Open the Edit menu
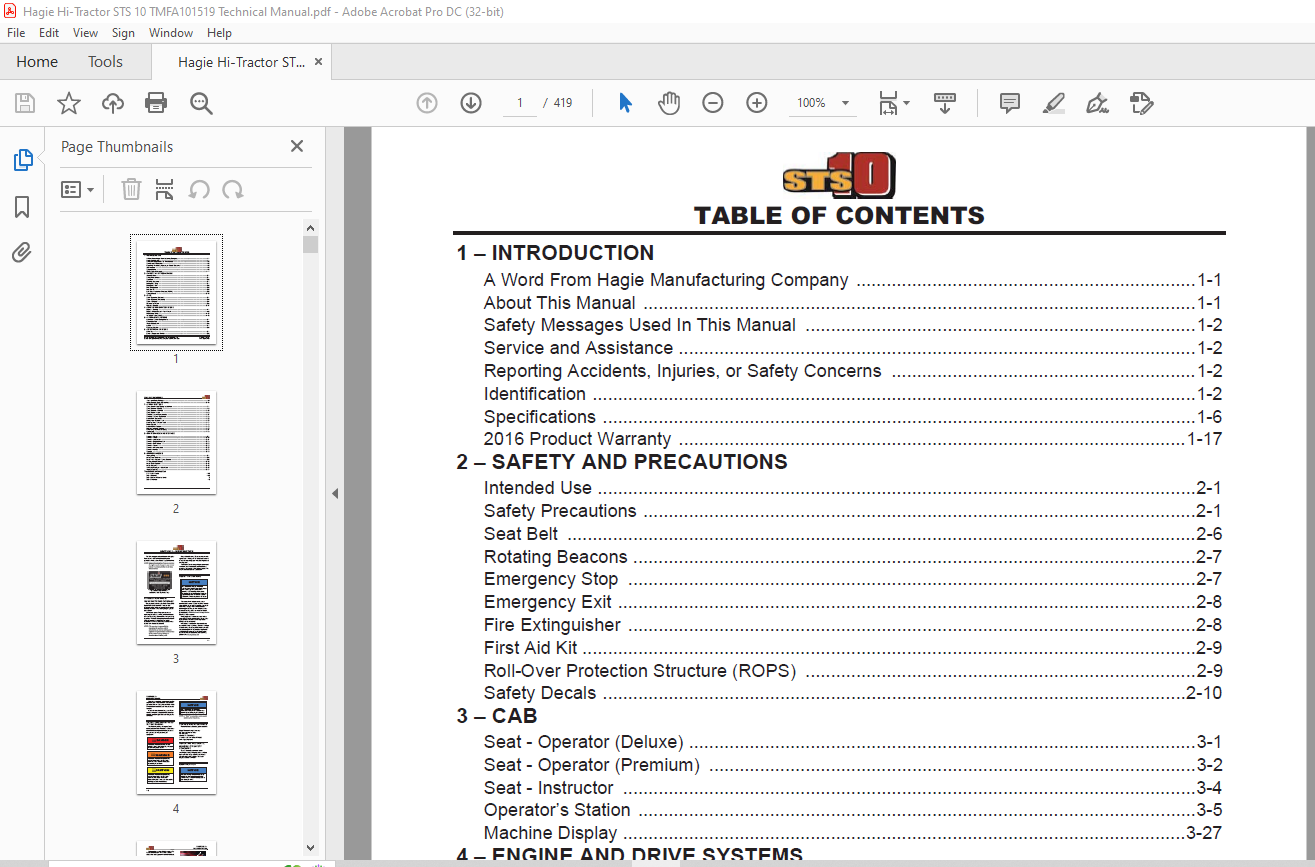 (x=49, y=33)
